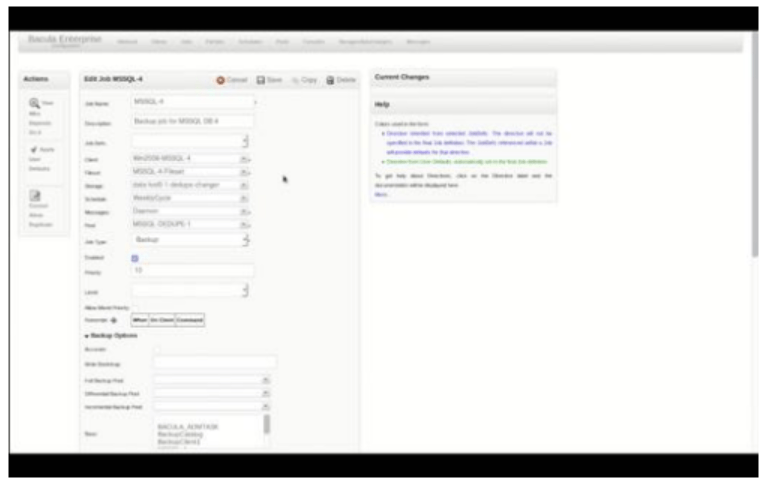Screen dimensions: 767x480
Task: Copy the current job
Action: tap(305, 80)
